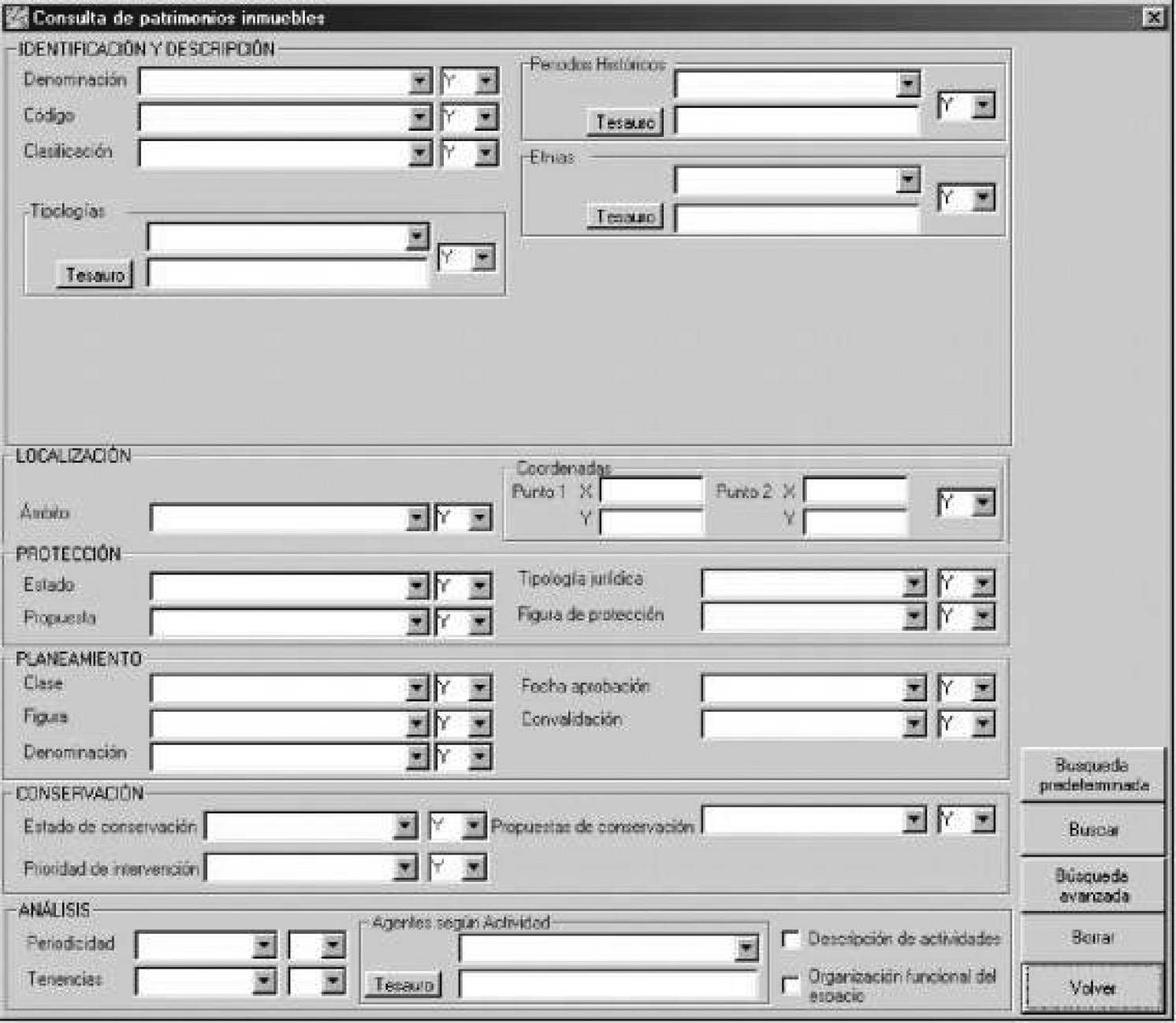Expand the Fecha aprobación dropdown
1176x1023 pixels.
coord(914,689)
